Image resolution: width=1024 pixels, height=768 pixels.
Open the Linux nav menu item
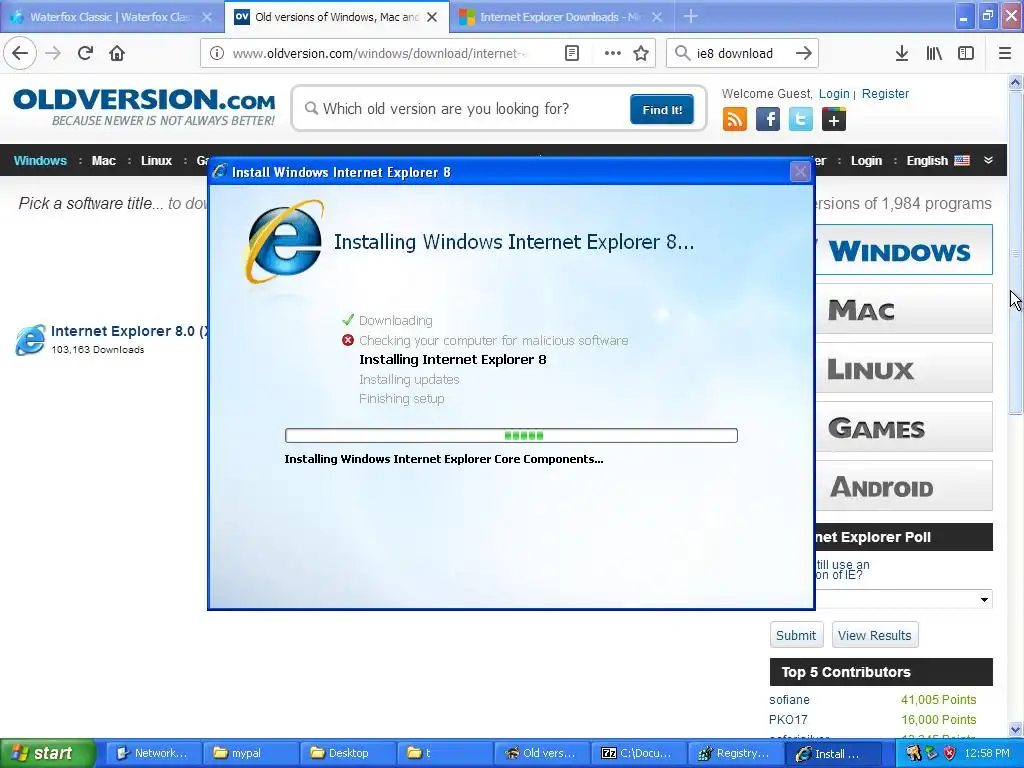(x=157, y=161)
